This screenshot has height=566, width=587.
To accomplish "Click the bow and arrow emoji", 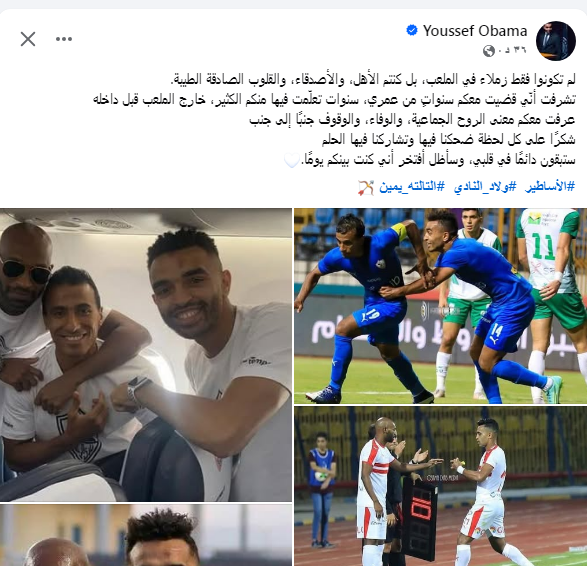I will coord(366,187).
